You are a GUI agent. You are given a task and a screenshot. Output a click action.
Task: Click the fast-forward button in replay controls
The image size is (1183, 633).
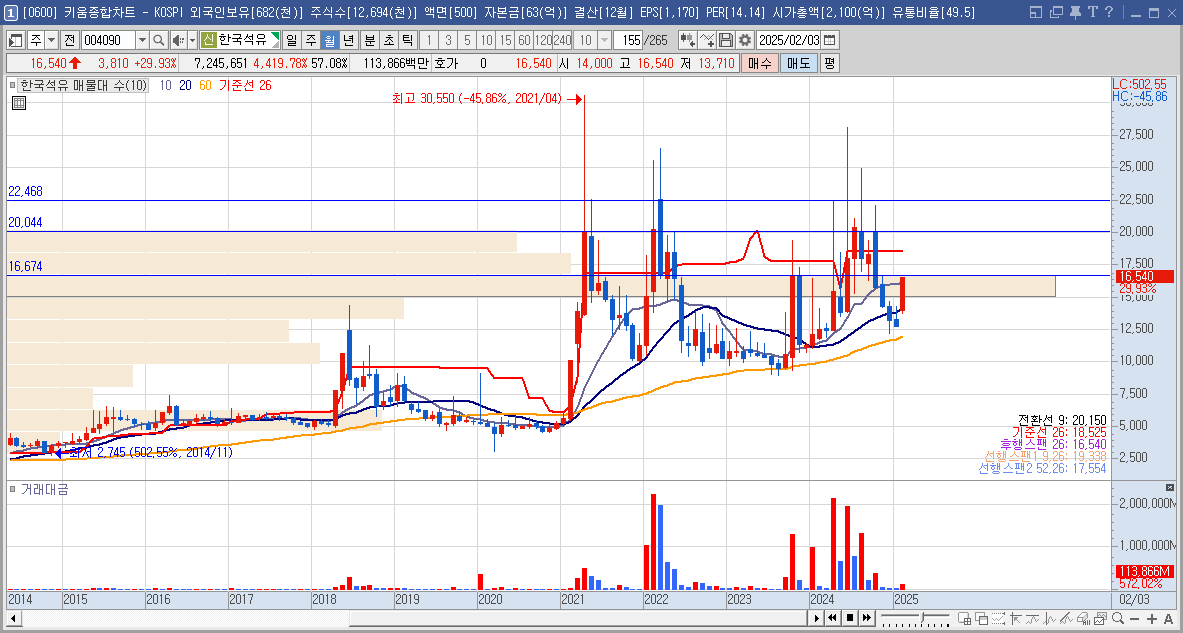click(x=868, y=618)
